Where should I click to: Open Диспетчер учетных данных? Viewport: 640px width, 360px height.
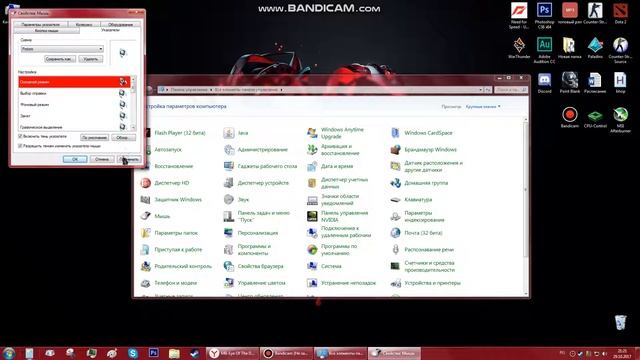point(338,183)
